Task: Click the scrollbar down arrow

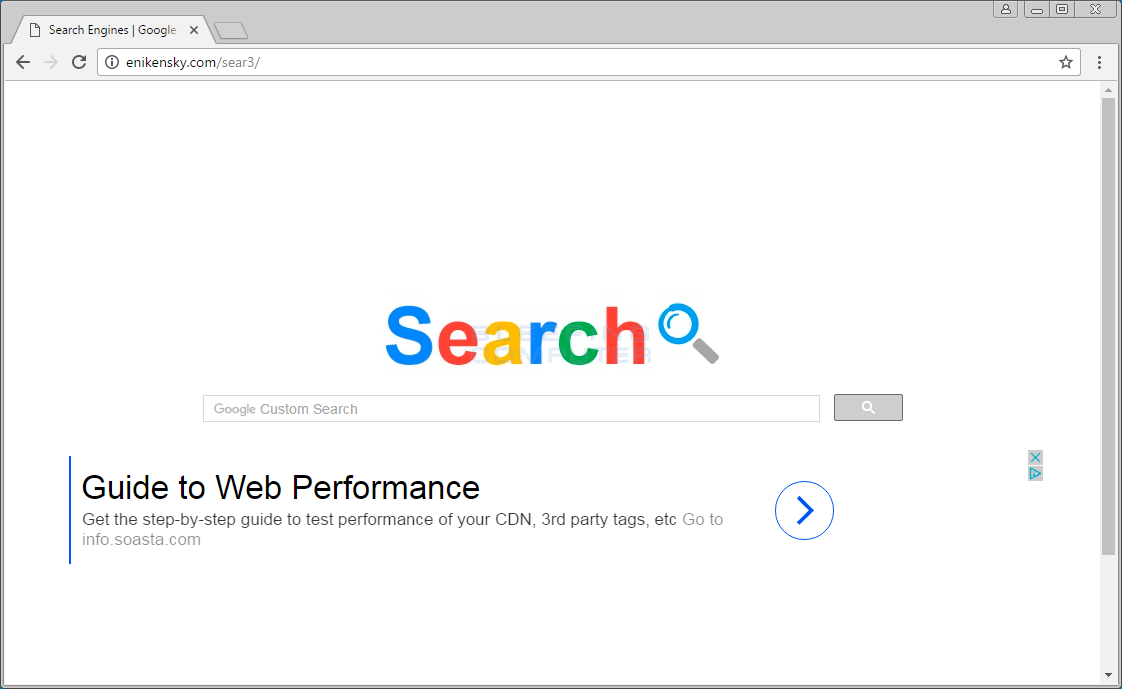Action: click(1108, 675)
